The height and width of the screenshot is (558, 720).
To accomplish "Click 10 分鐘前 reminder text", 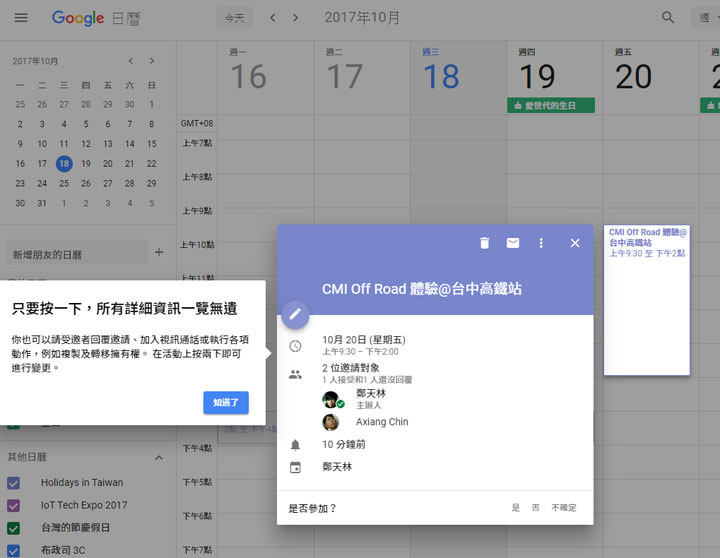I will click(344, 444).
